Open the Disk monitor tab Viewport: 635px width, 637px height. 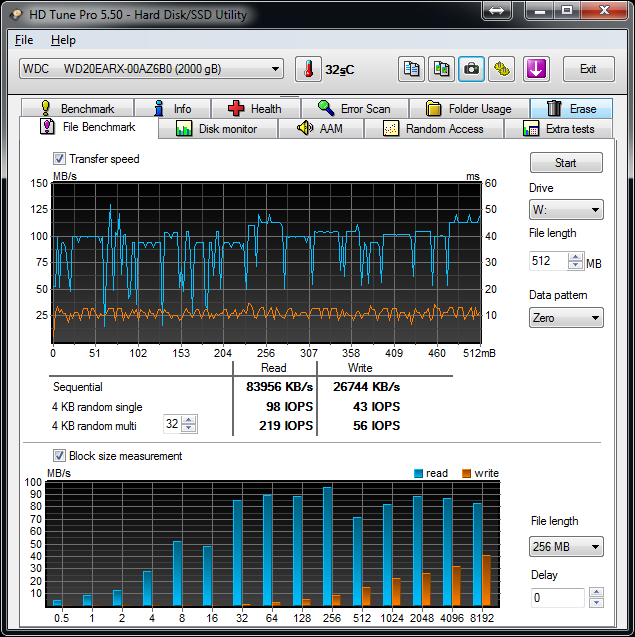tap(216, 129)
